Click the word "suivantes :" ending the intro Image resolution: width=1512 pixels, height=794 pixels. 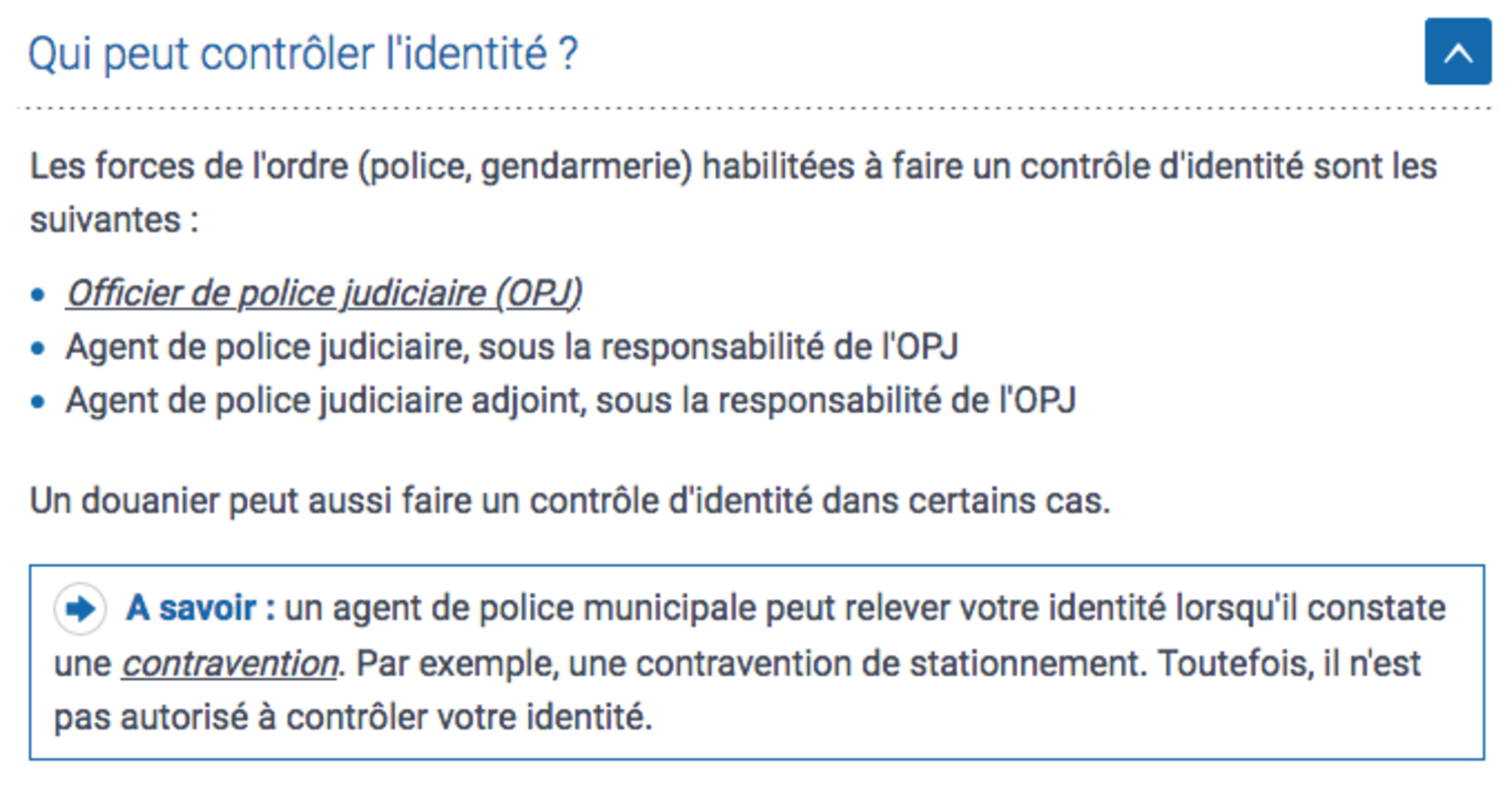[x=114, y=221]
